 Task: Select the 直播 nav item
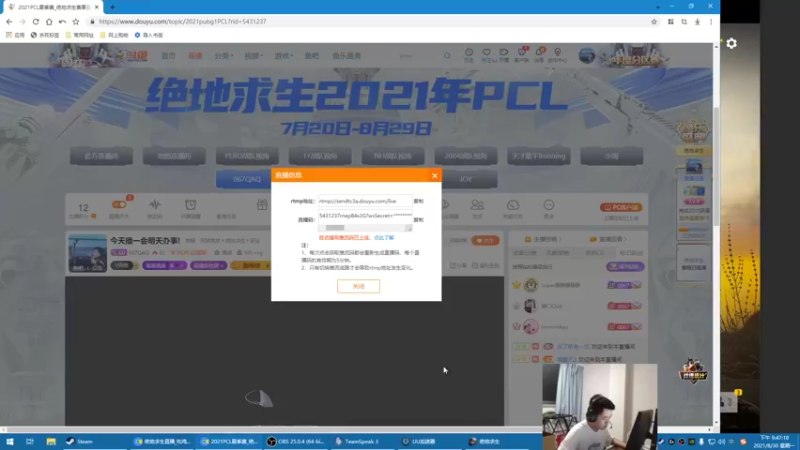(195, 56)
